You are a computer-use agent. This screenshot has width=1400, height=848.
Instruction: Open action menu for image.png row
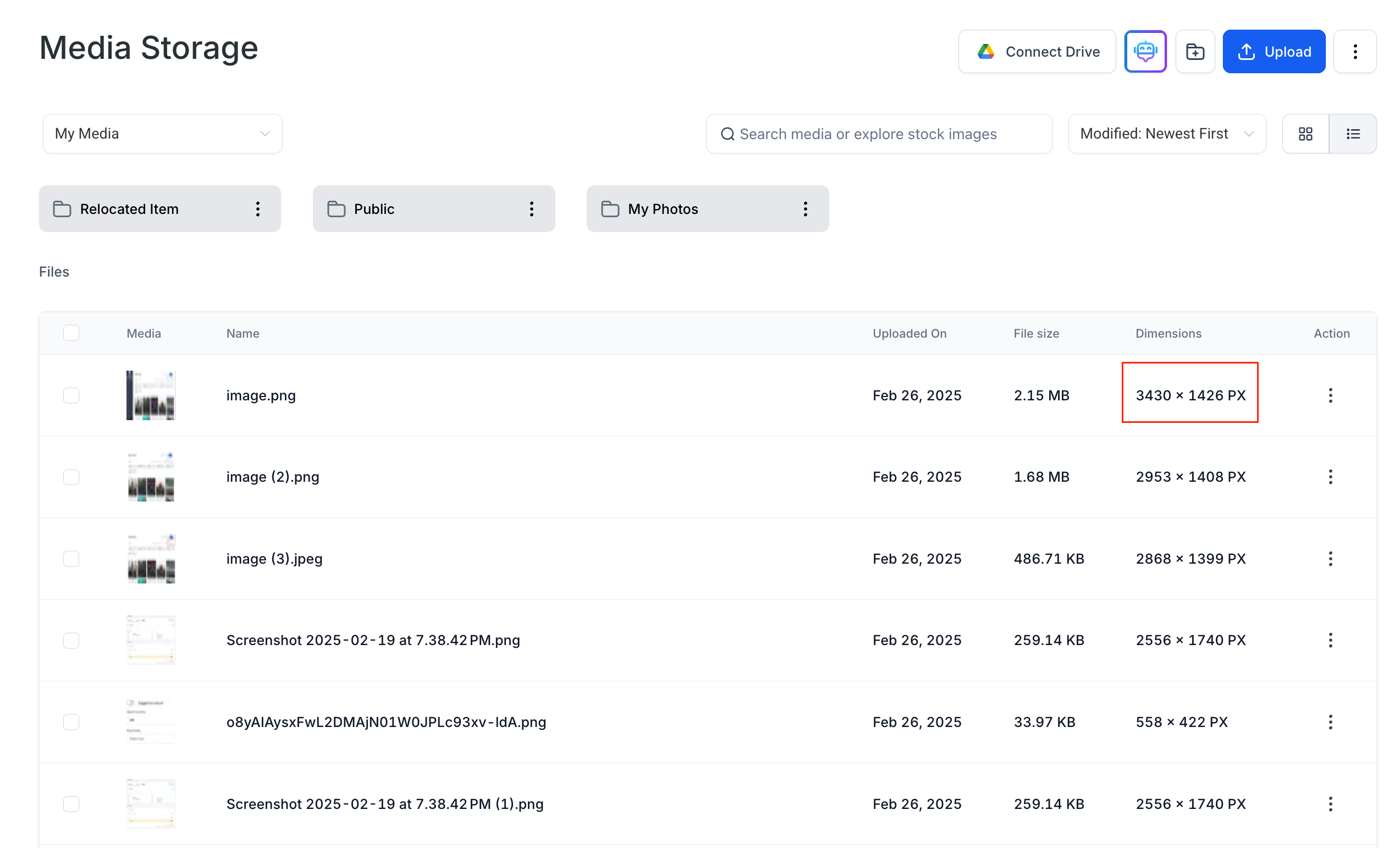[1330, 395]
